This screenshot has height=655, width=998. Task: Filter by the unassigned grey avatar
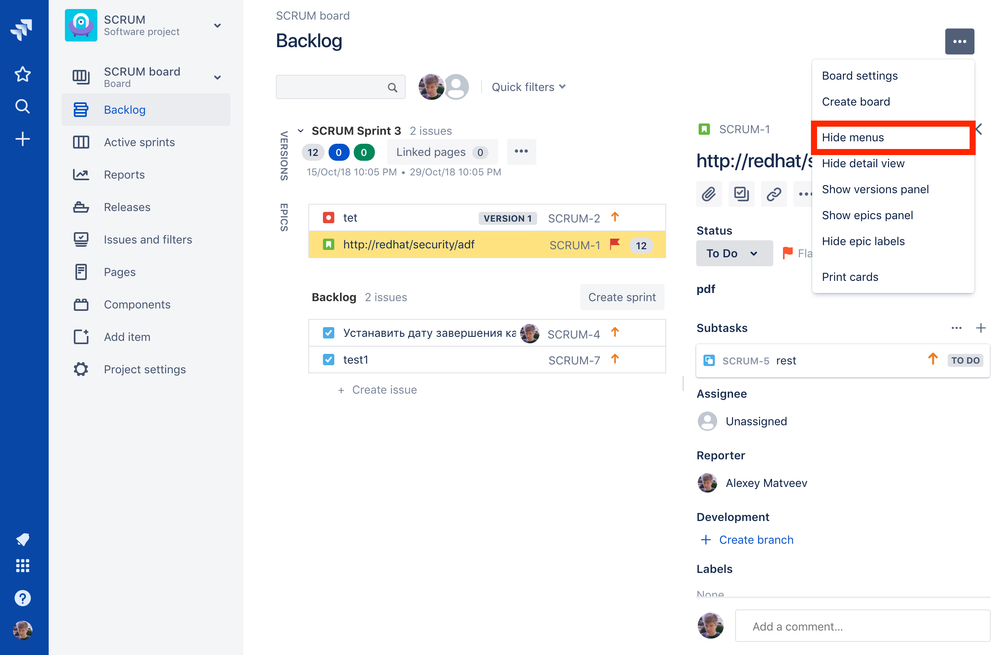pos(456,87)
